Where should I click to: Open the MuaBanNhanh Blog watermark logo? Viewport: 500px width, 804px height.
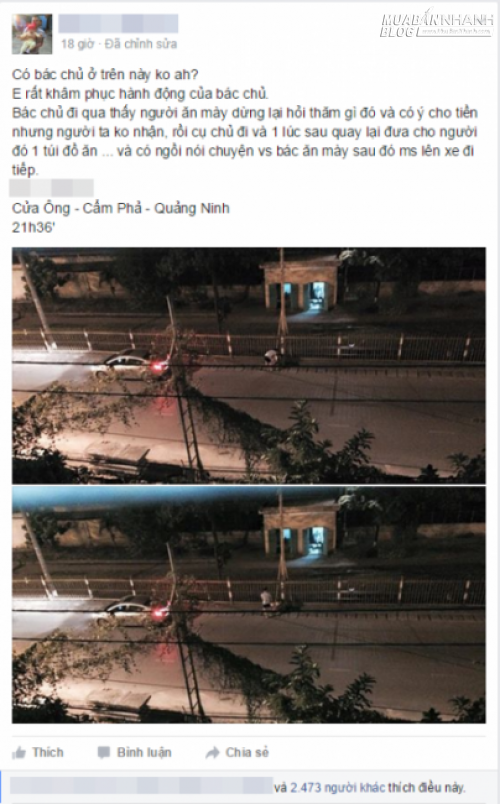point(436,25)
